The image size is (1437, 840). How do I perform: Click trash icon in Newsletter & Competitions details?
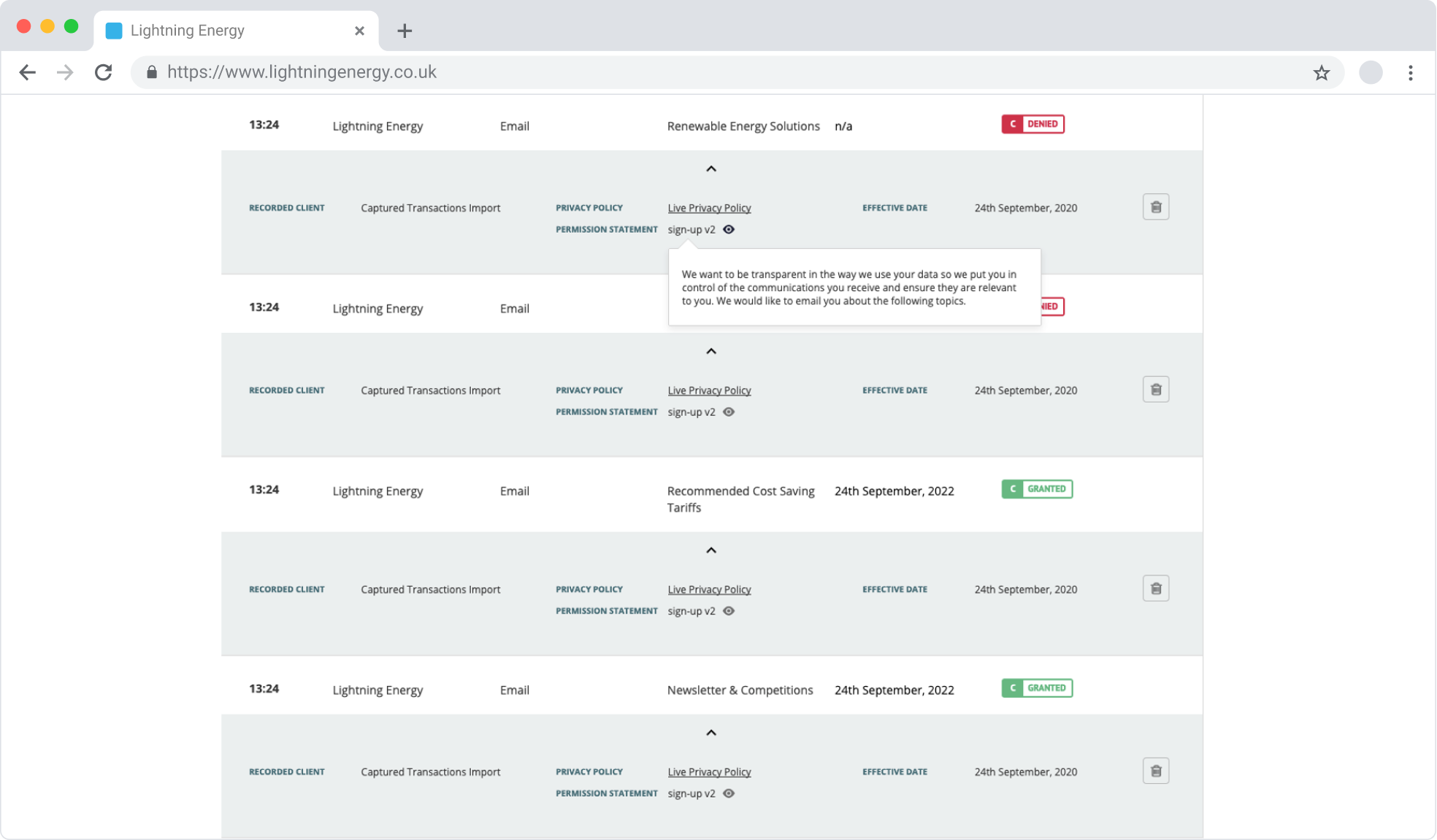1155,771
